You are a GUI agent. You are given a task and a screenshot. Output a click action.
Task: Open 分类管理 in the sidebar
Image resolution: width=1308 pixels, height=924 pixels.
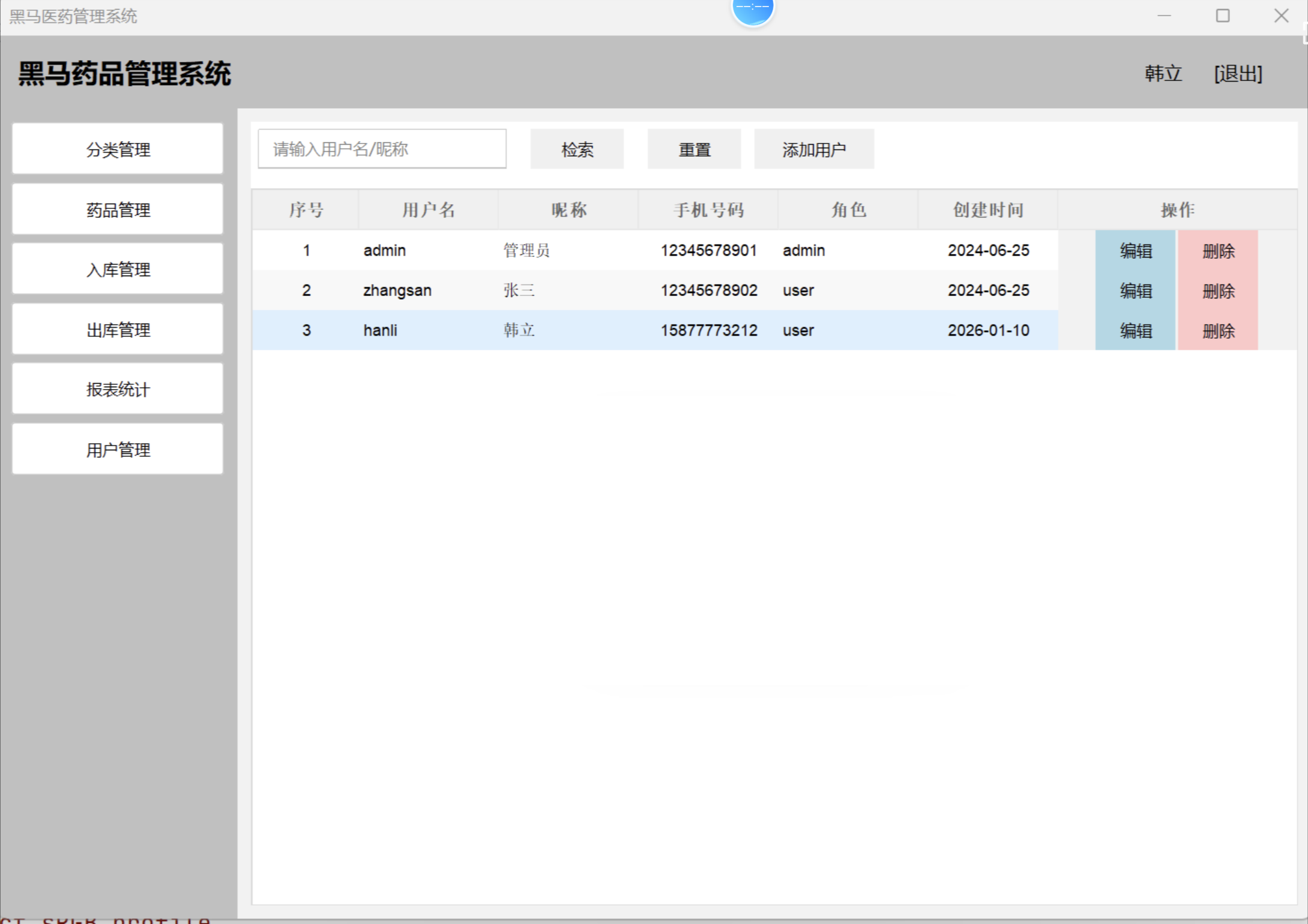pyautogui.click(x=118, y=149)
